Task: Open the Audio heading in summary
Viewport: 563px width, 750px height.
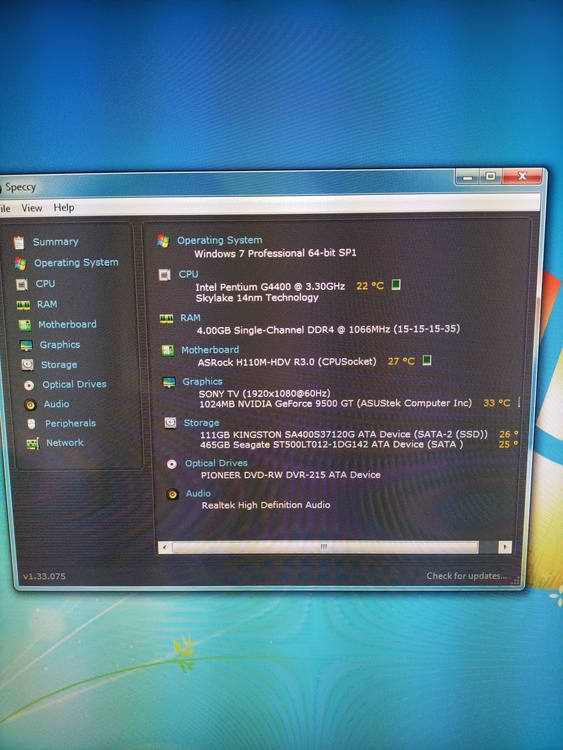Action: [x=198, y=493]
